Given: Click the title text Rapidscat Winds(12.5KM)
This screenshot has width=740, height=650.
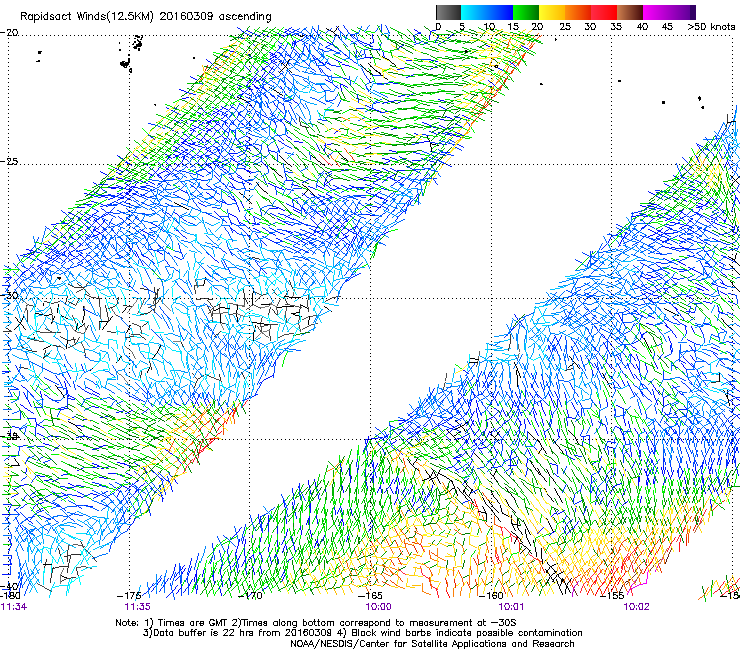Looking at the screenshot, I should 87,17.
